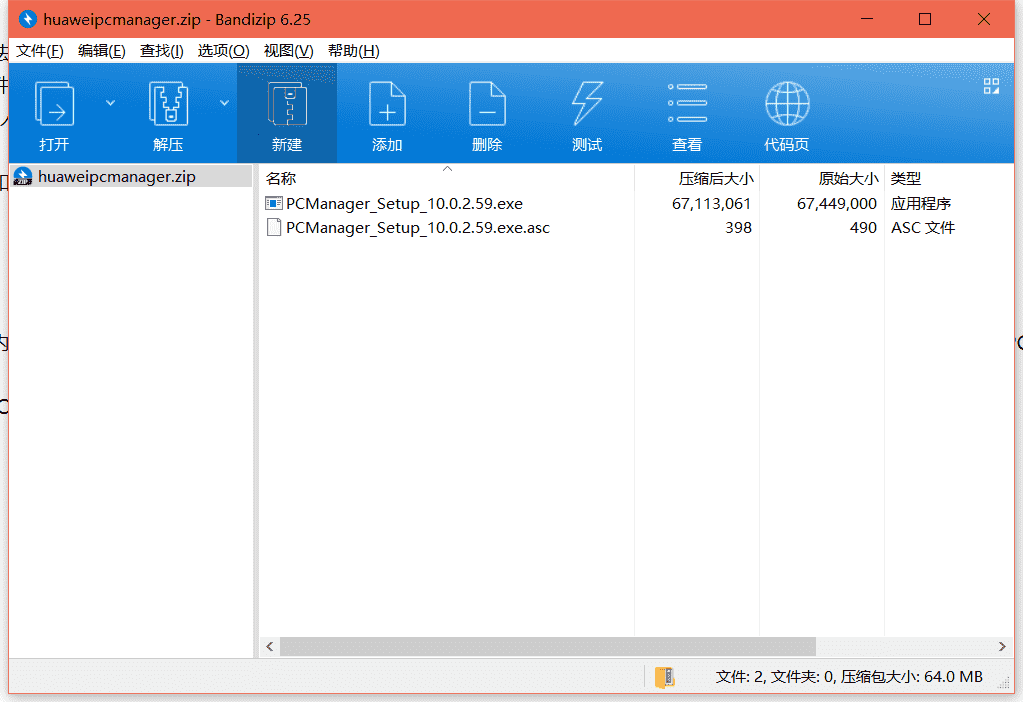Open the 查找(I) menu
The height and width of the screenshot is (702, 1023).
162,51
